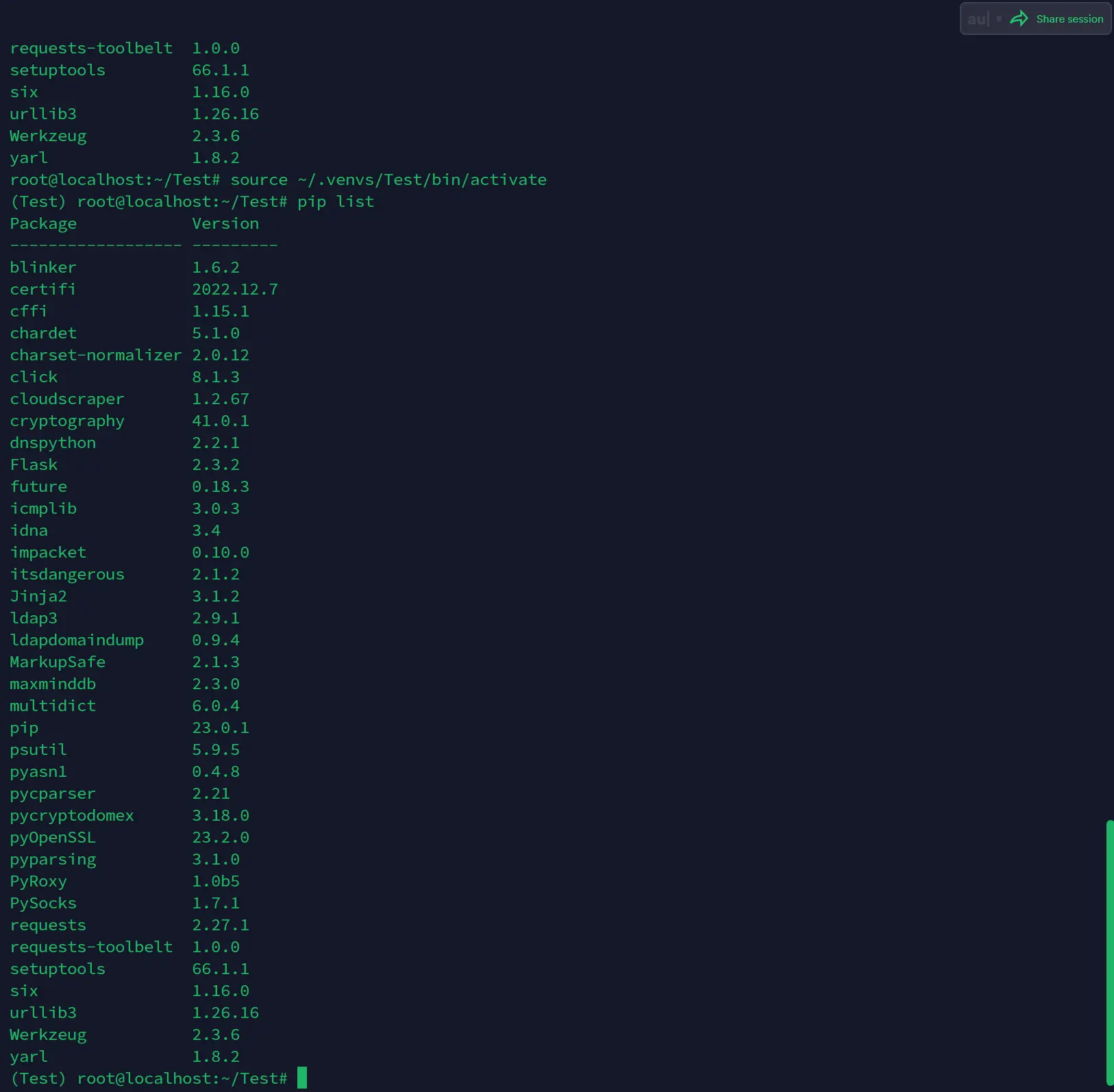Click the Share session button
This screenshot has height=1092, width=1114.
pyautogui.click(x=1069, y=18)
